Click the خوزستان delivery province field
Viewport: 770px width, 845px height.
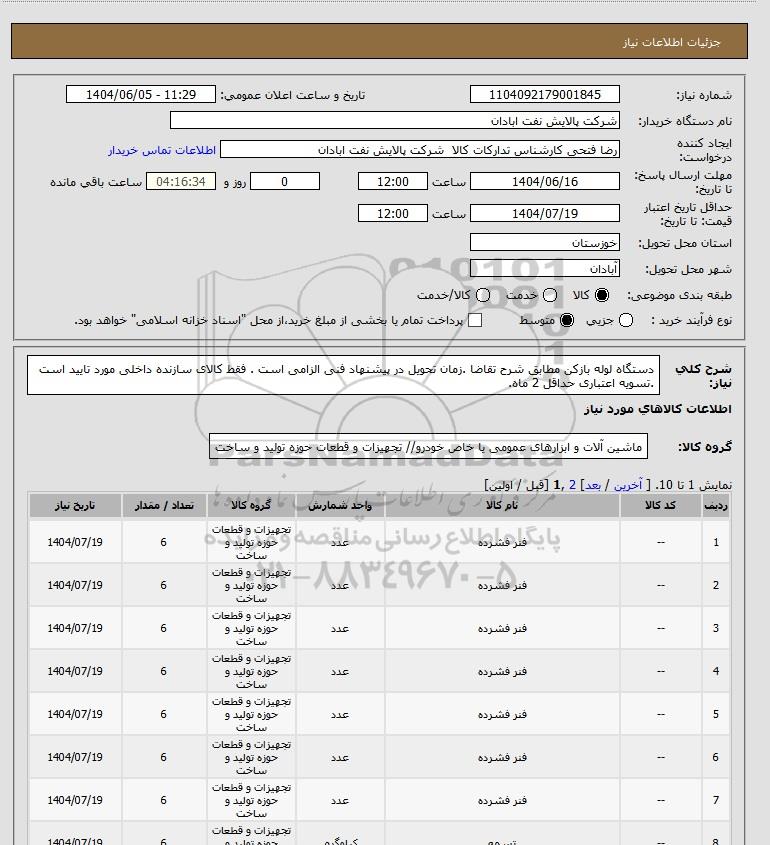click(x=545, y=243)
